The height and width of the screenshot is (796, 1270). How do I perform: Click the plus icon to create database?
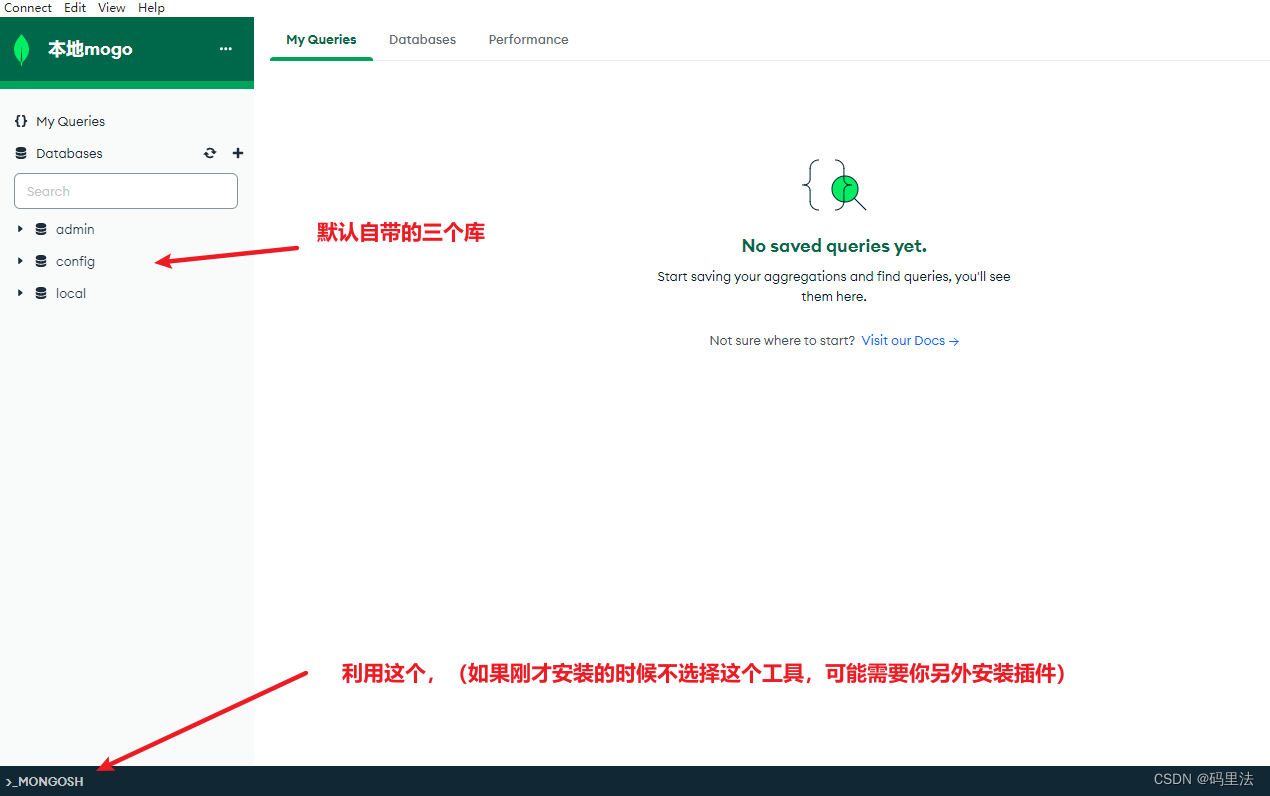tap(238, 153)
